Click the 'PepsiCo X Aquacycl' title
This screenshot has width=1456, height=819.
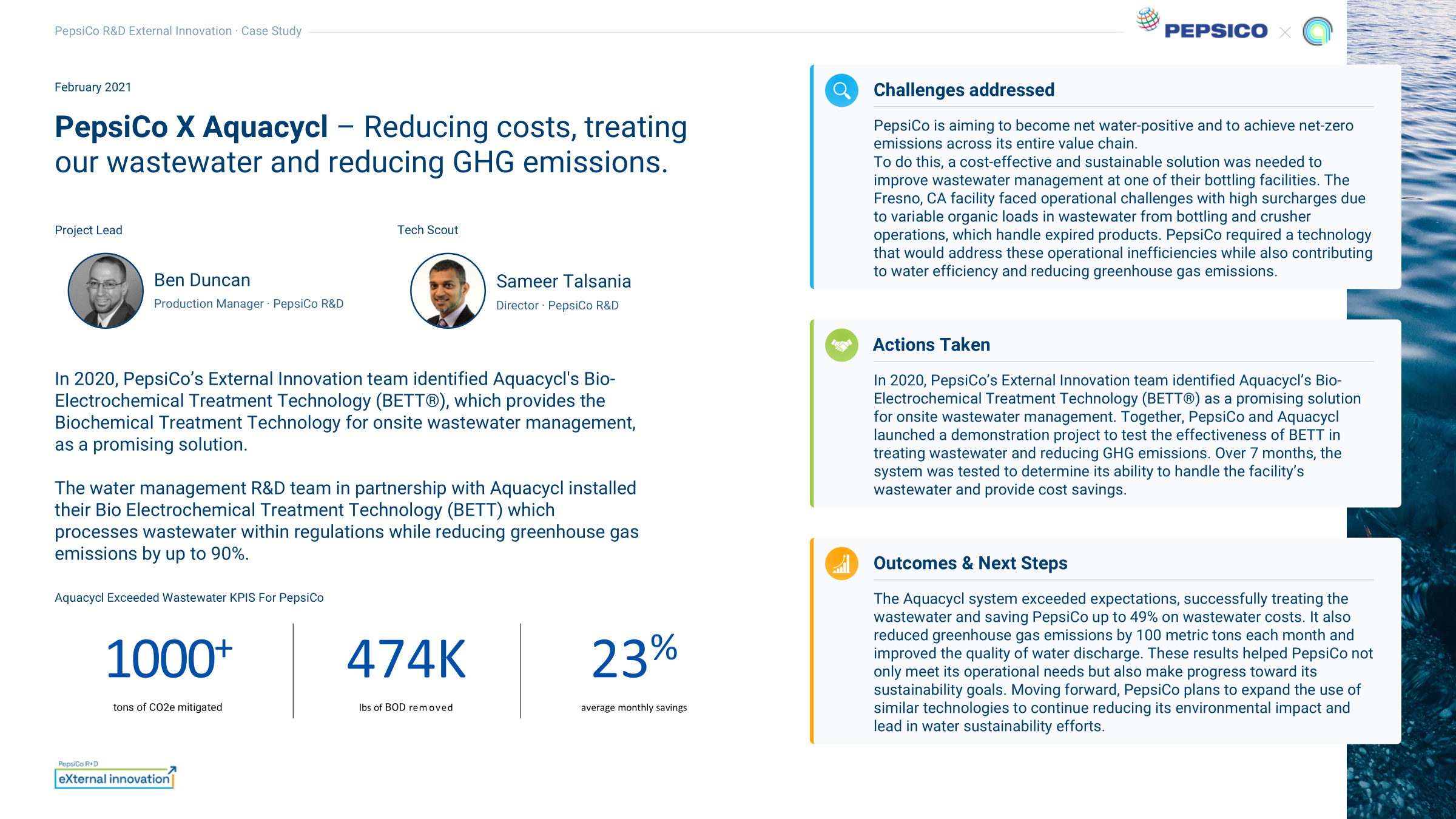[x=191, y=127]
